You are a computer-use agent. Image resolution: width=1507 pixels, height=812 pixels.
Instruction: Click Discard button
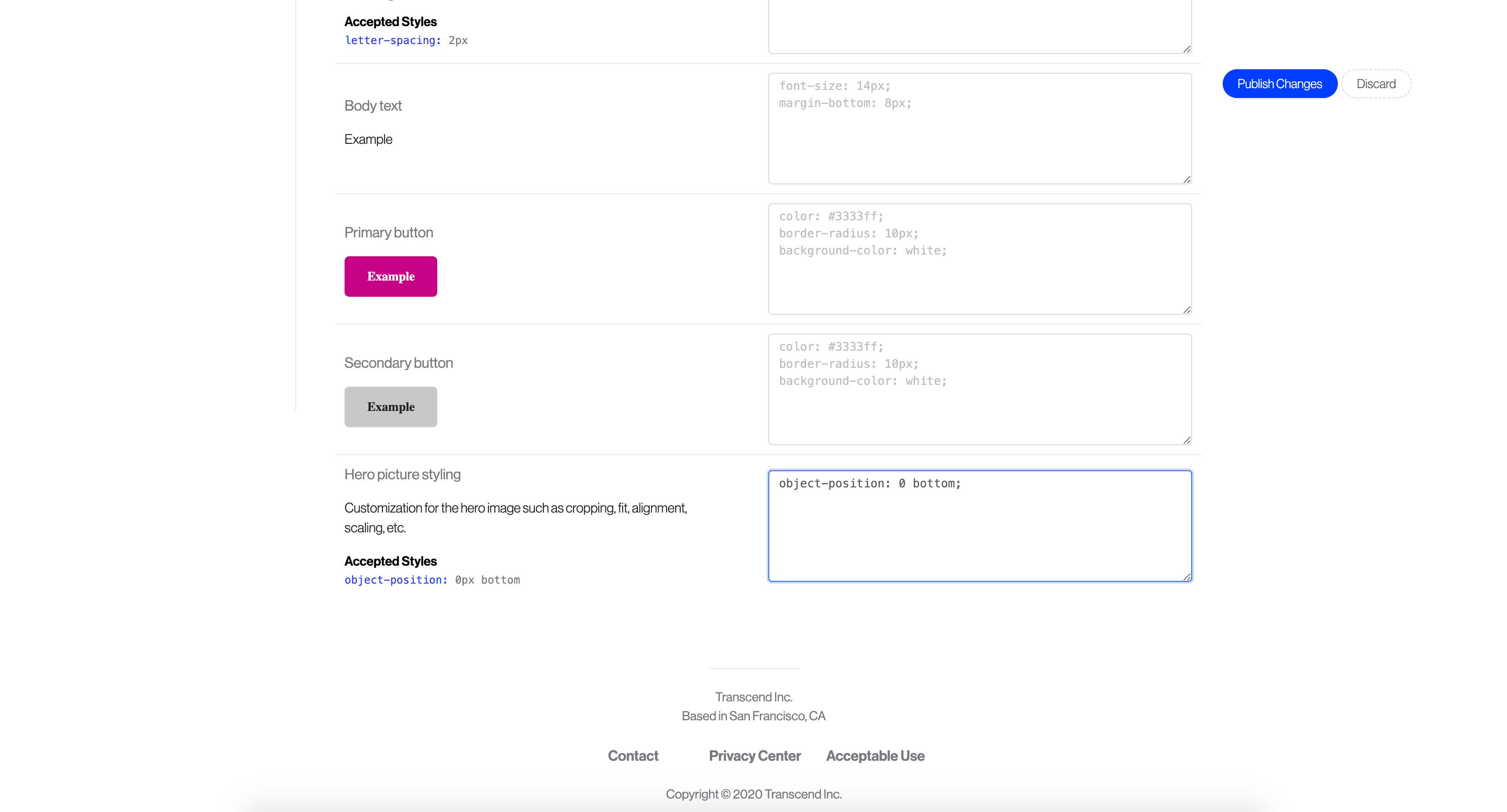point(1376,83)
